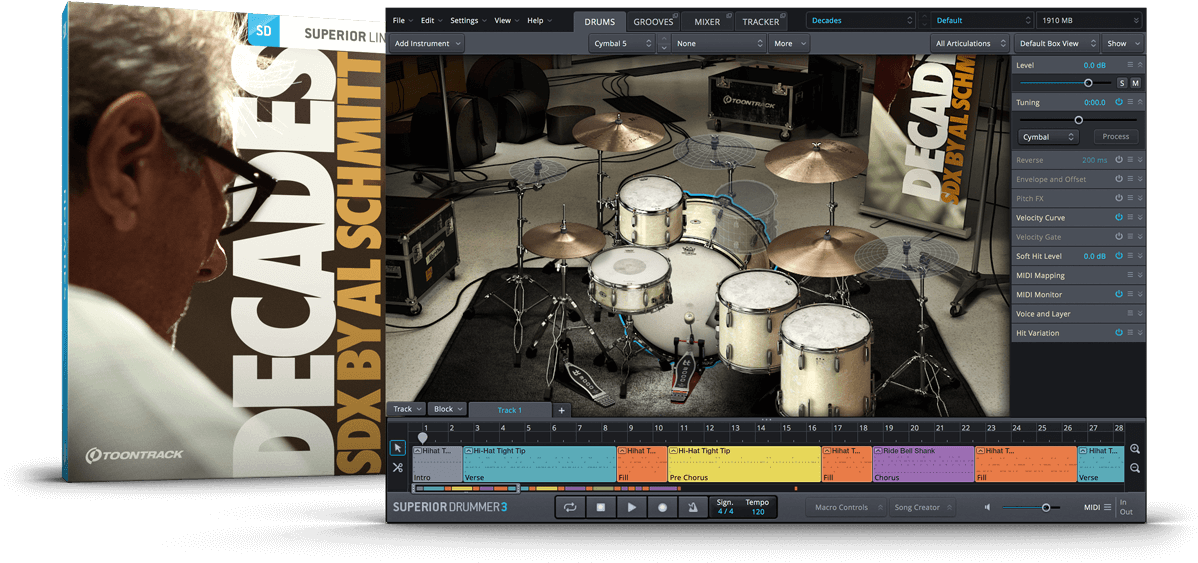Arm the Record button
1198x563 pixels.
click(662, 507)
